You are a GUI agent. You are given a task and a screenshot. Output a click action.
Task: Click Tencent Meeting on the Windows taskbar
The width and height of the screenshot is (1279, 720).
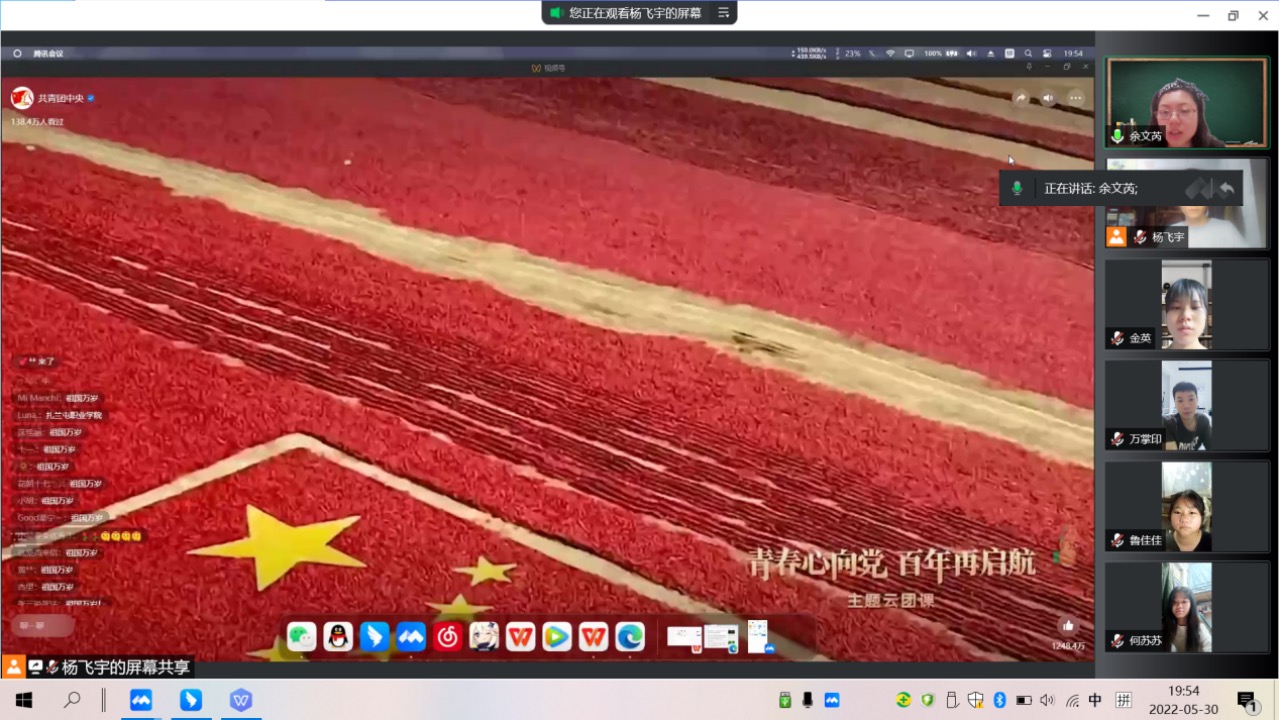tap(141, 700)
